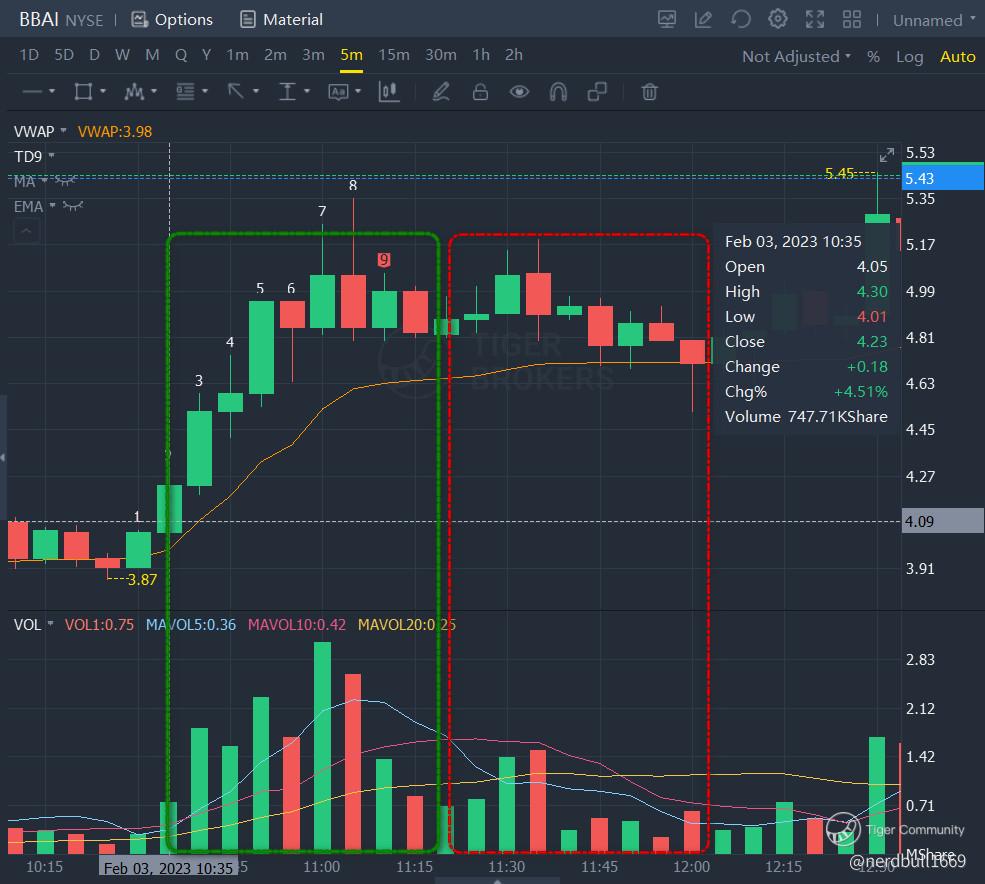Open the Not Adjusted price dropdown
Screen dimensions: 985x884
coord(797,57)
